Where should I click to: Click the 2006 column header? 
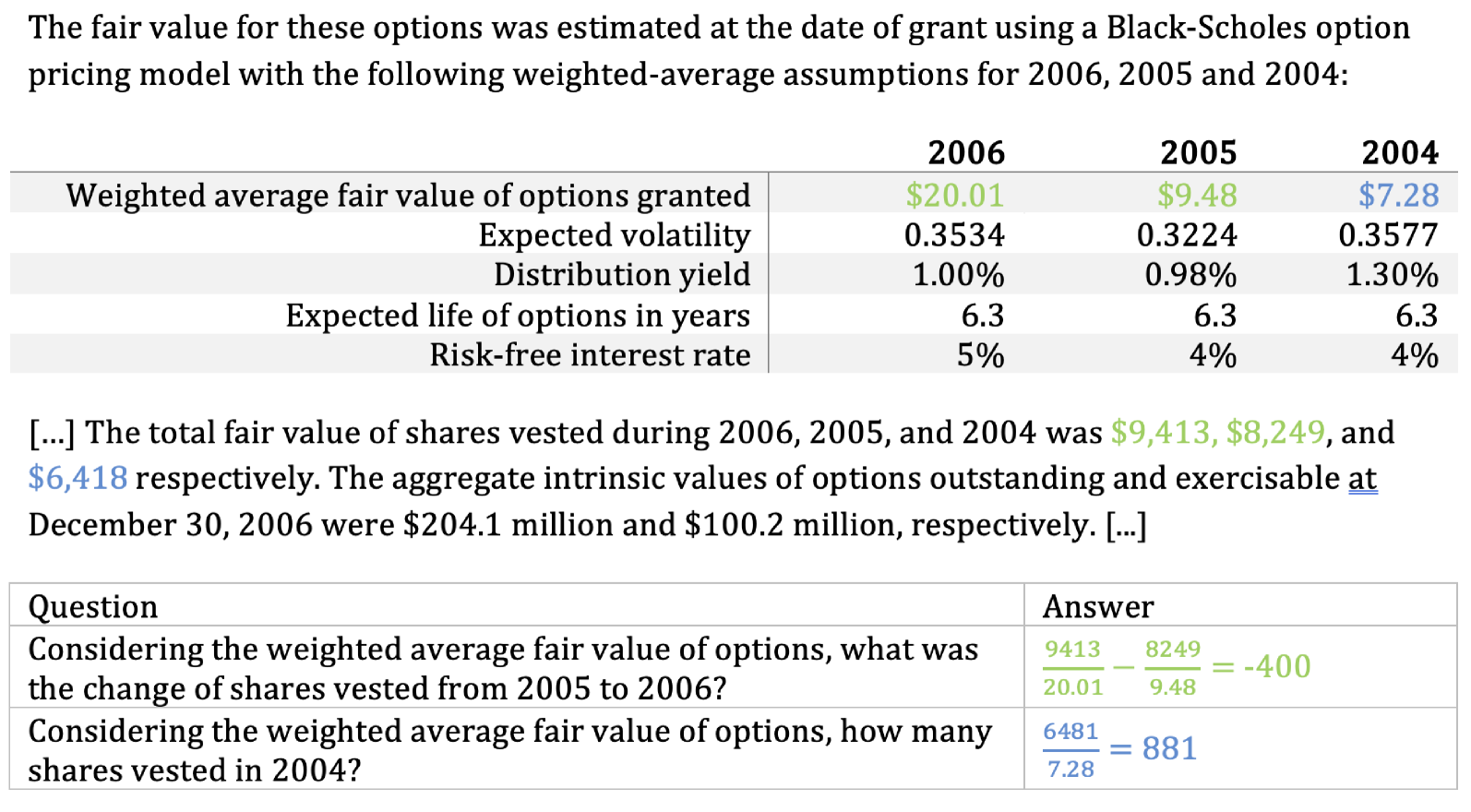click(965, 152)
